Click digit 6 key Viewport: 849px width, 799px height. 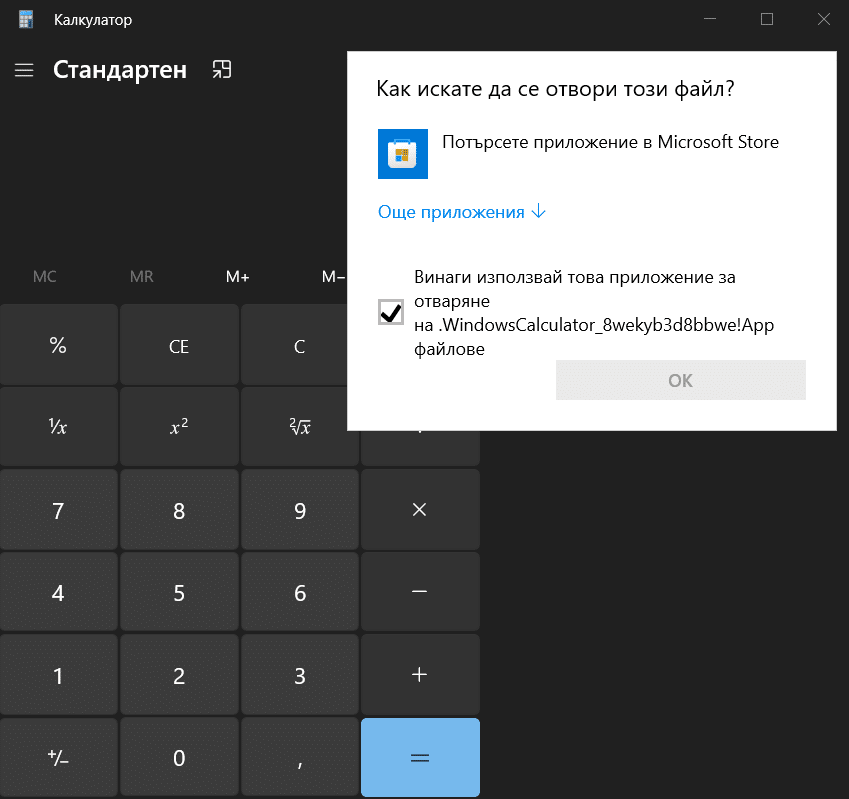coord(299,592)
